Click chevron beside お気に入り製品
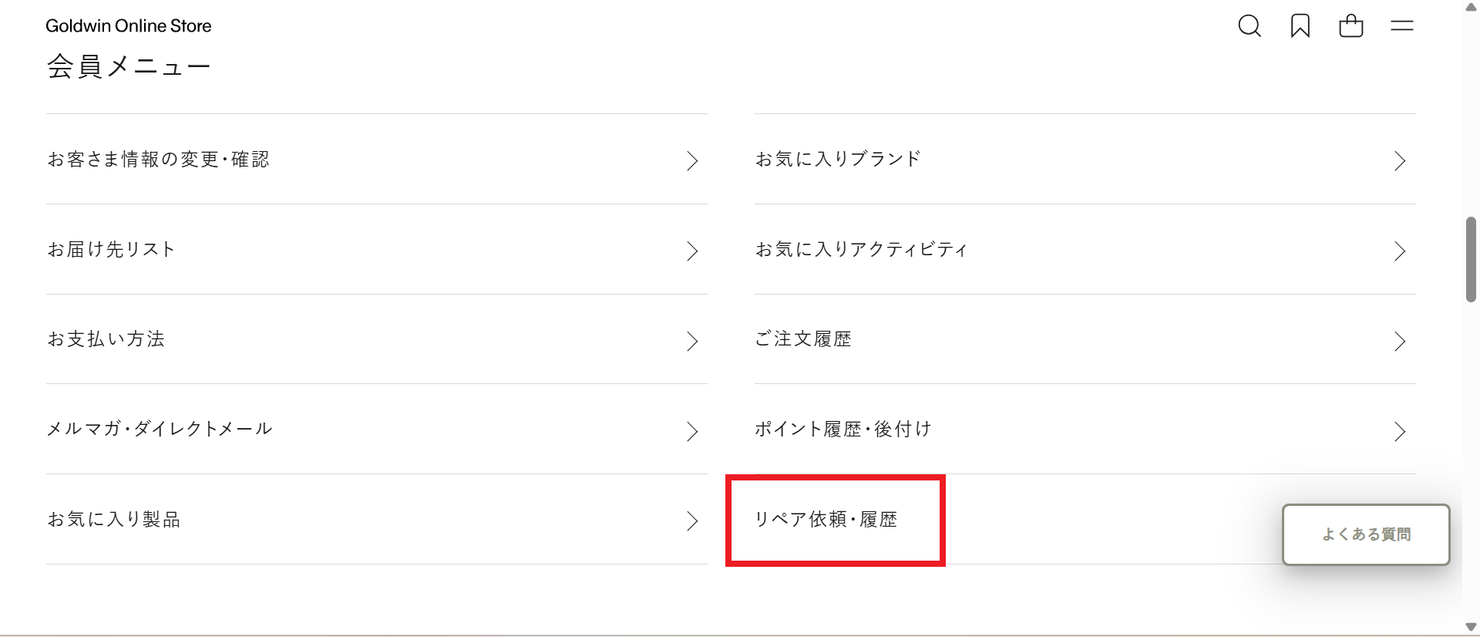 (692, 521)
